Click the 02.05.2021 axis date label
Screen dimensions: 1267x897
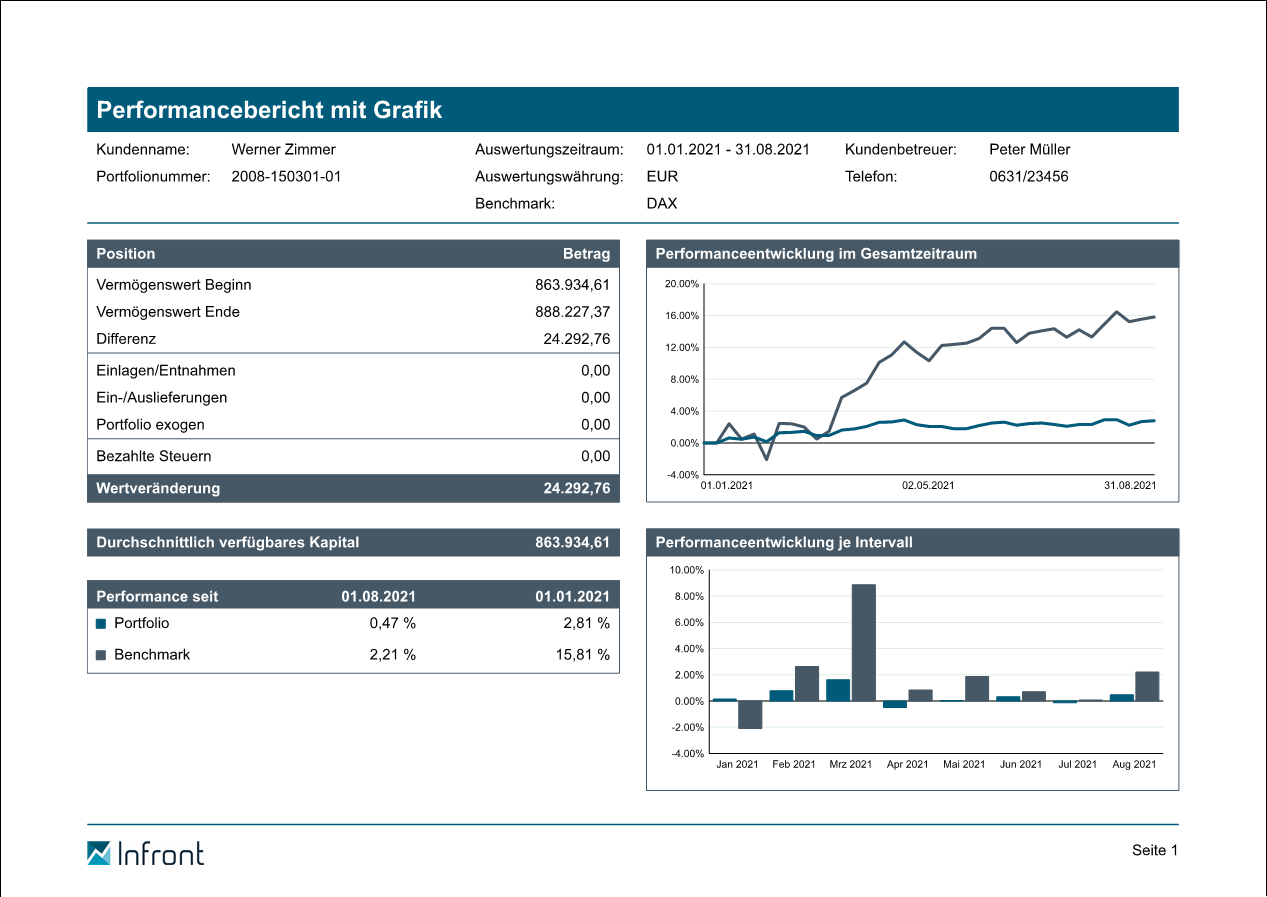928,486
